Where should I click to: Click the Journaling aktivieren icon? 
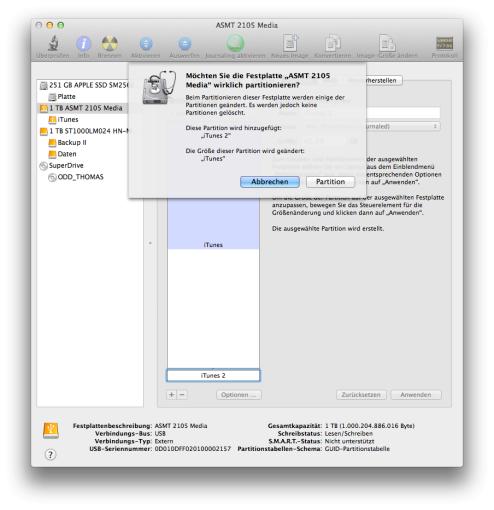pyautogui.click(x=235, y=43)
